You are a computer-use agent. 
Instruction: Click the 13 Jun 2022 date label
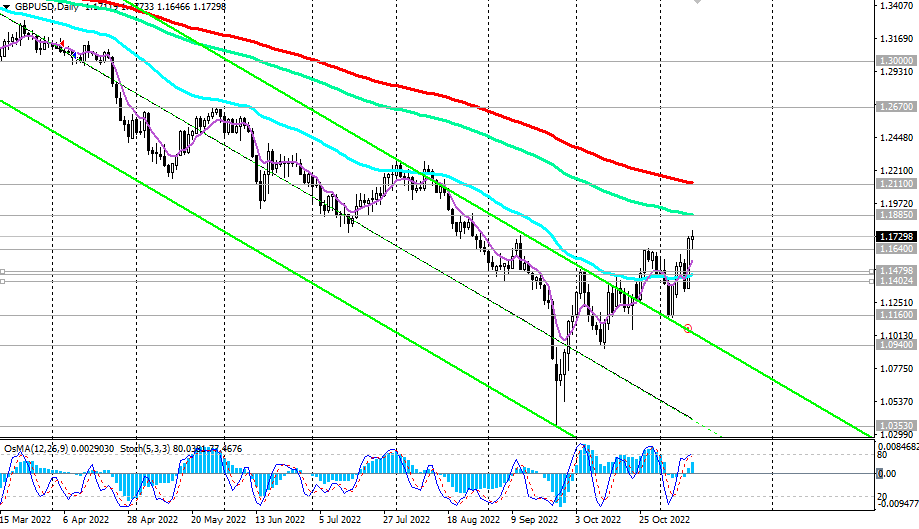point(280,520)
